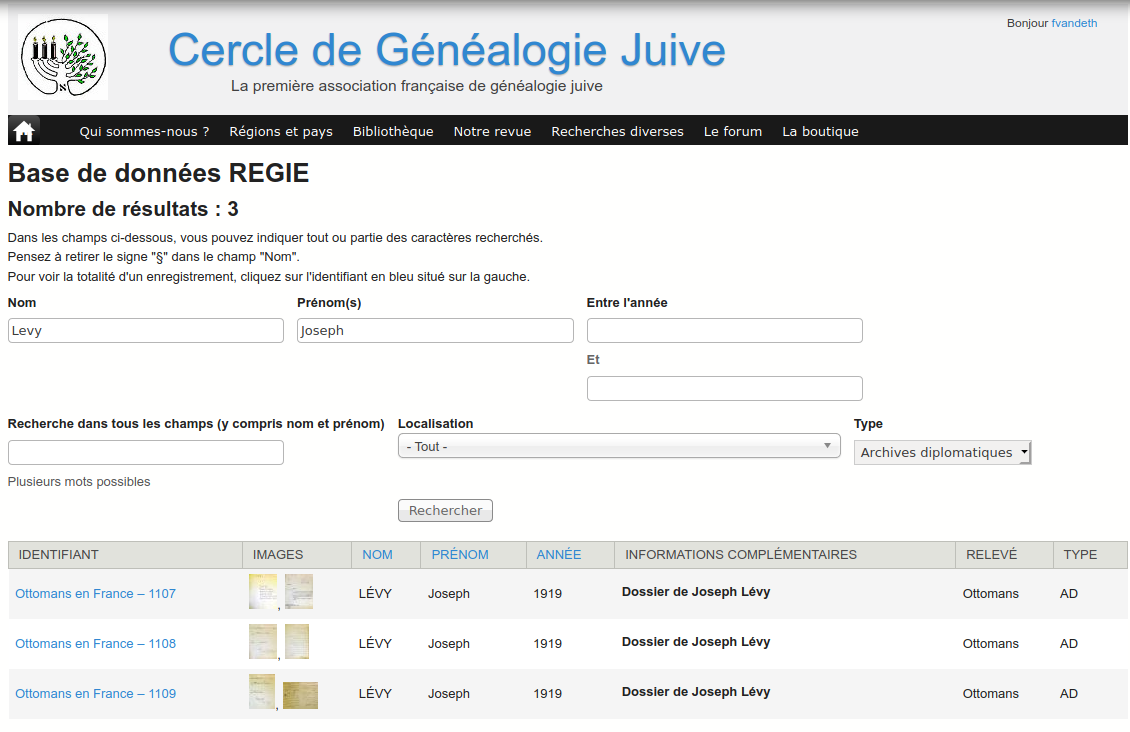Open the Recherches diverses menu
The height and width of the screenshot is (732, 1130).
pyautogui.click(x=618, y=131)
